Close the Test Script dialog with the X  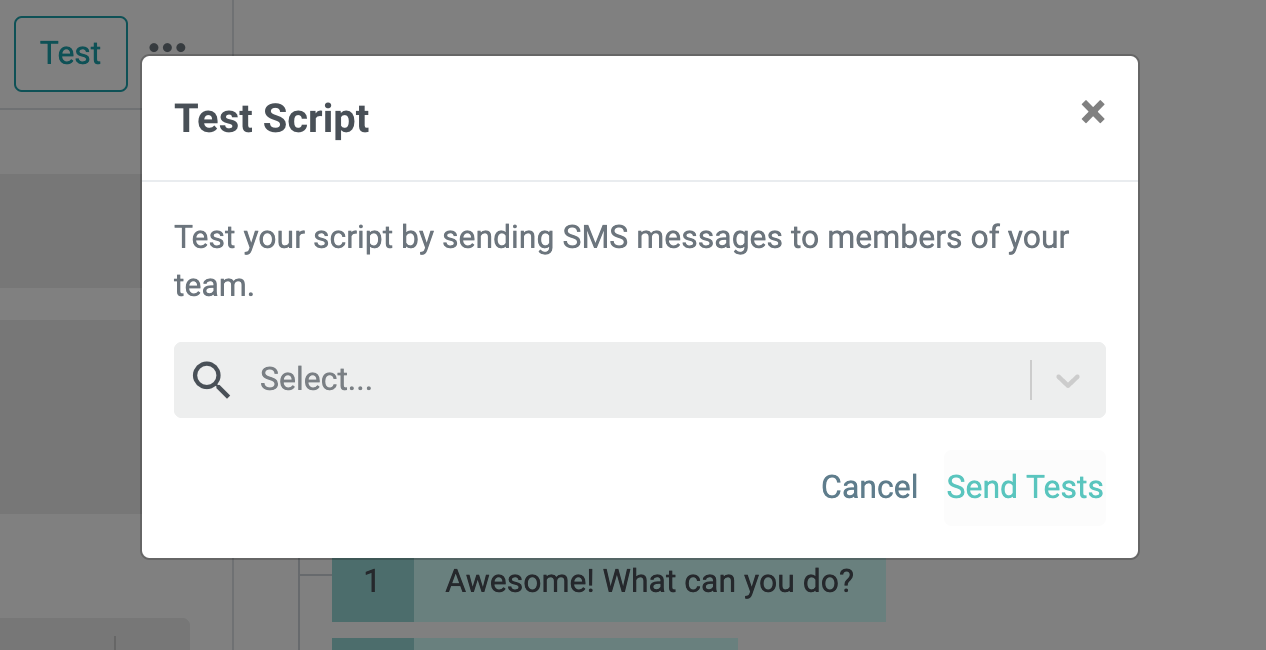tap(1093, 112)
